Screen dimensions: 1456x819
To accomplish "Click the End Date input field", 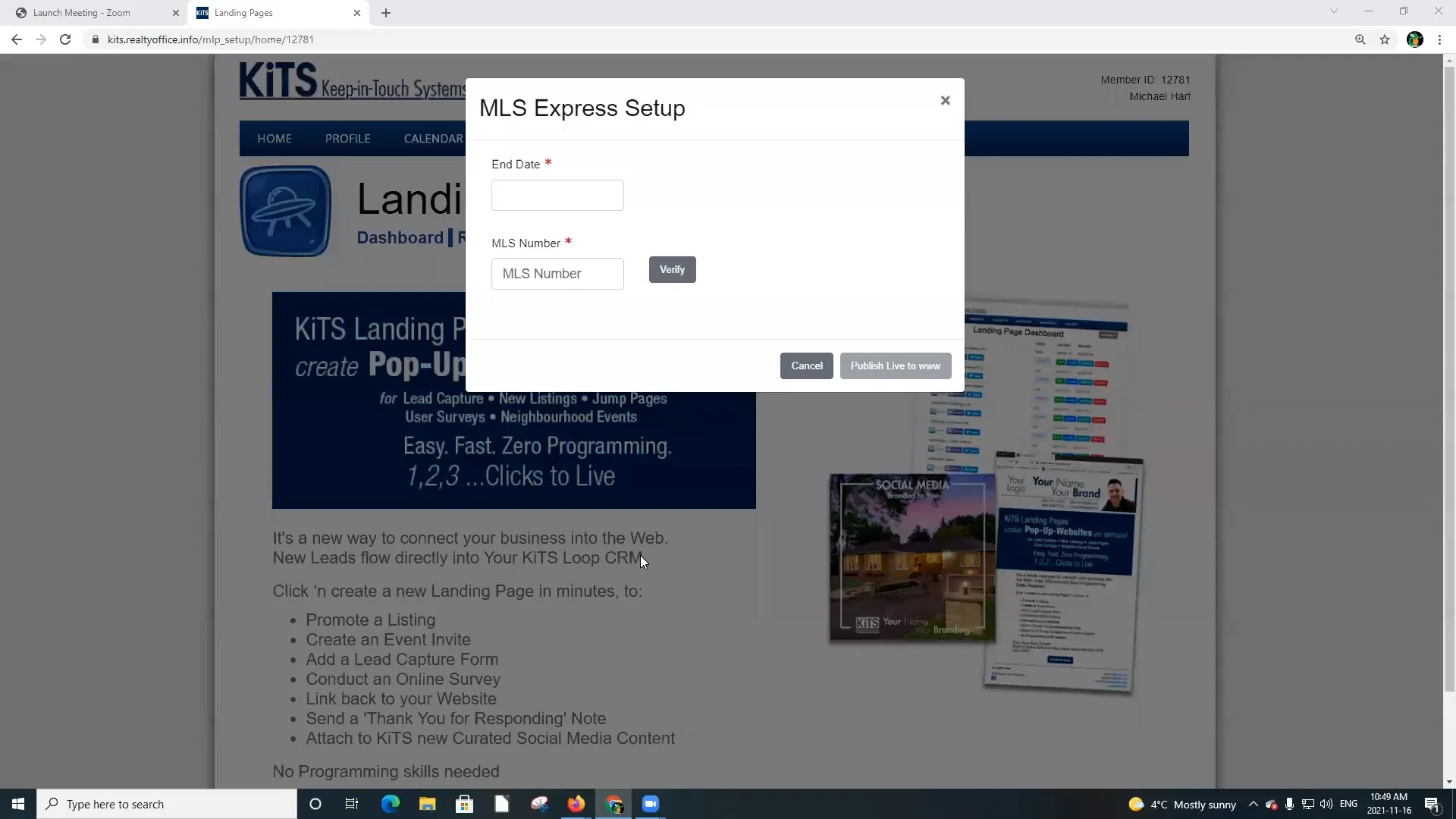I will tap(557, 196).
